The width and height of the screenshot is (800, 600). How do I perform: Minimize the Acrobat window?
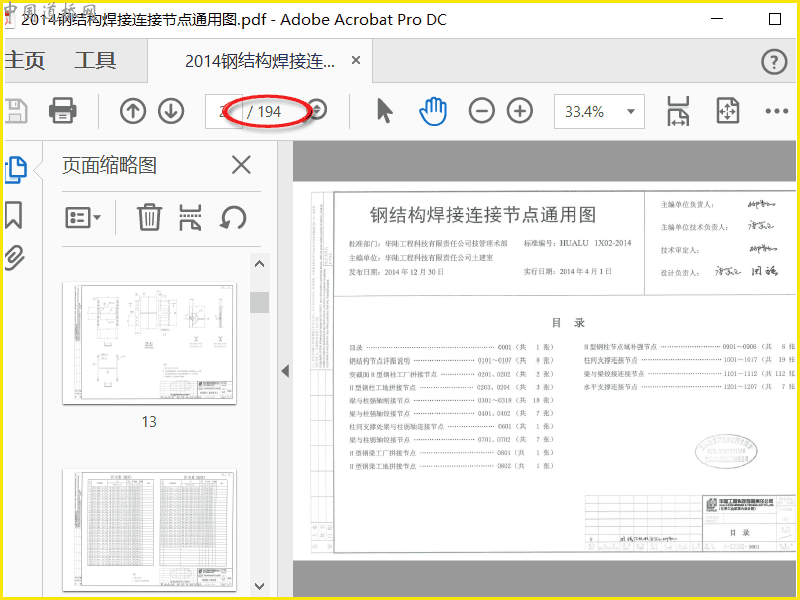[x=717, y=19]
